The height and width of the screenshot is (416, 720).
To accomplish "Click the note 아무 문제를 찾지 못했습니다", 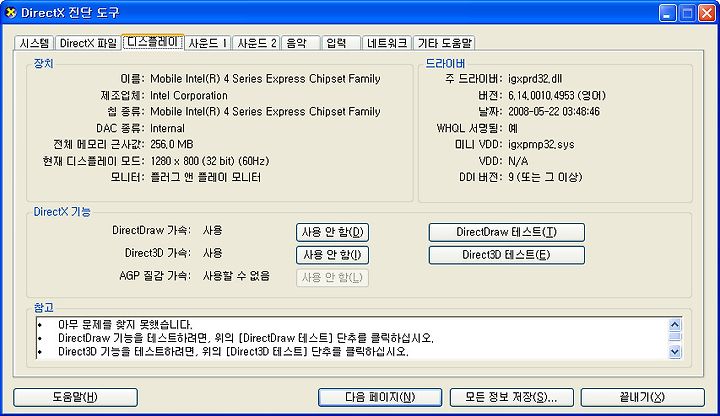I will tap(125, 325).
